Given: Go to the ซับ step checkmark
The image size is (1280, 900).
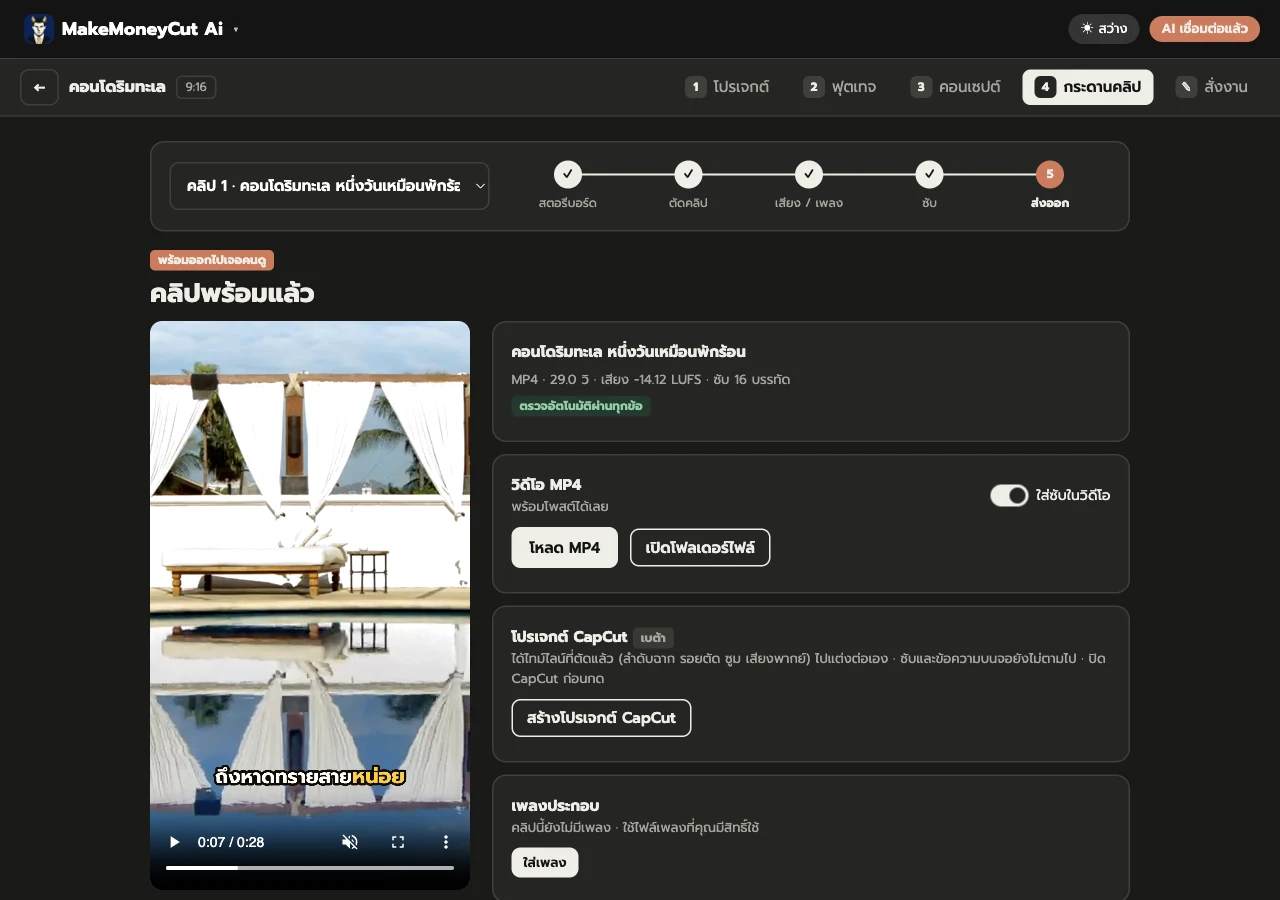Looking at the screenshot, I should coord(930,175).
